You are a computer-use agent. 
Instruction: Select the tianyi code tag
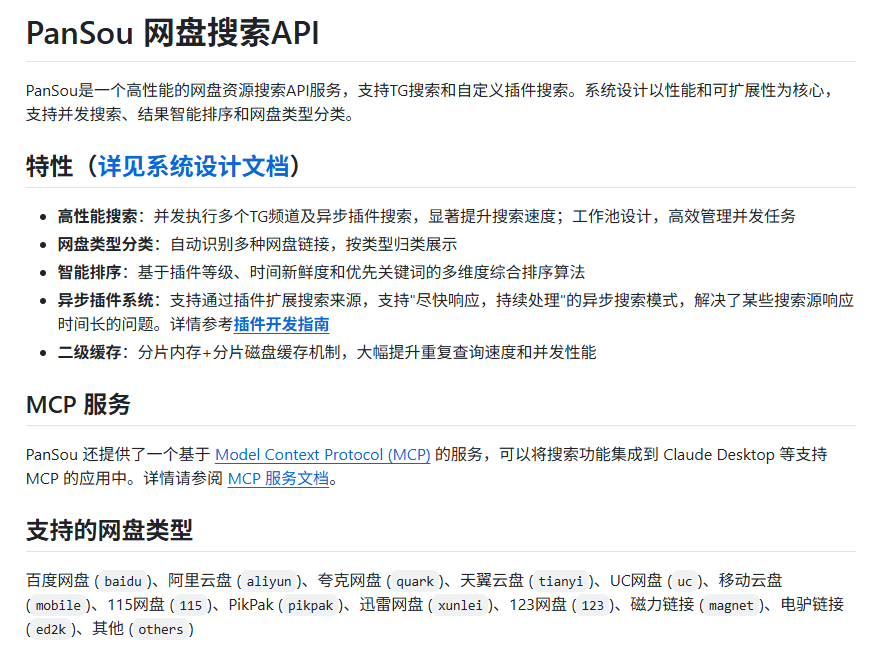coord(561,581)
